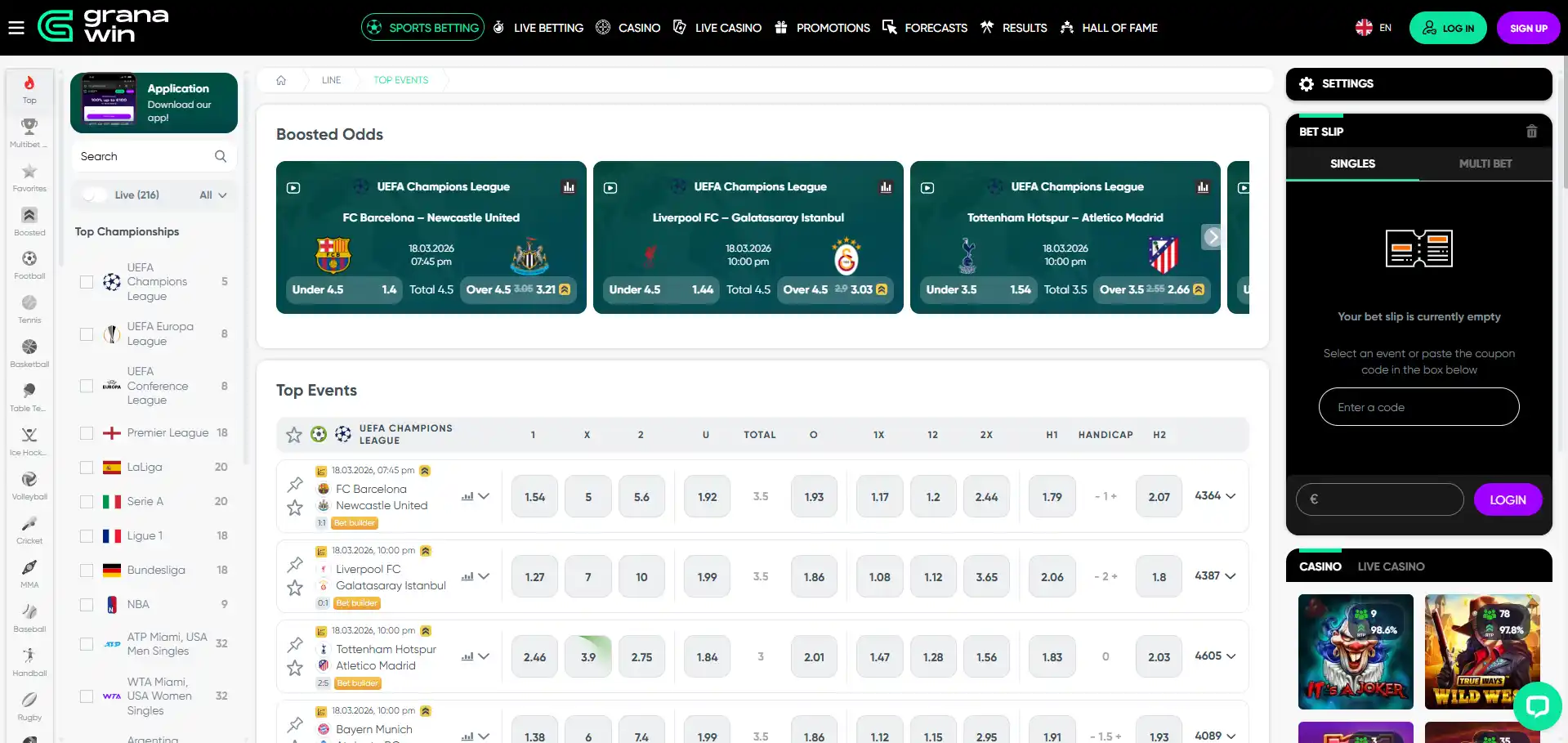
Task: Open the Download our app banner
Action: click(154, 103)
